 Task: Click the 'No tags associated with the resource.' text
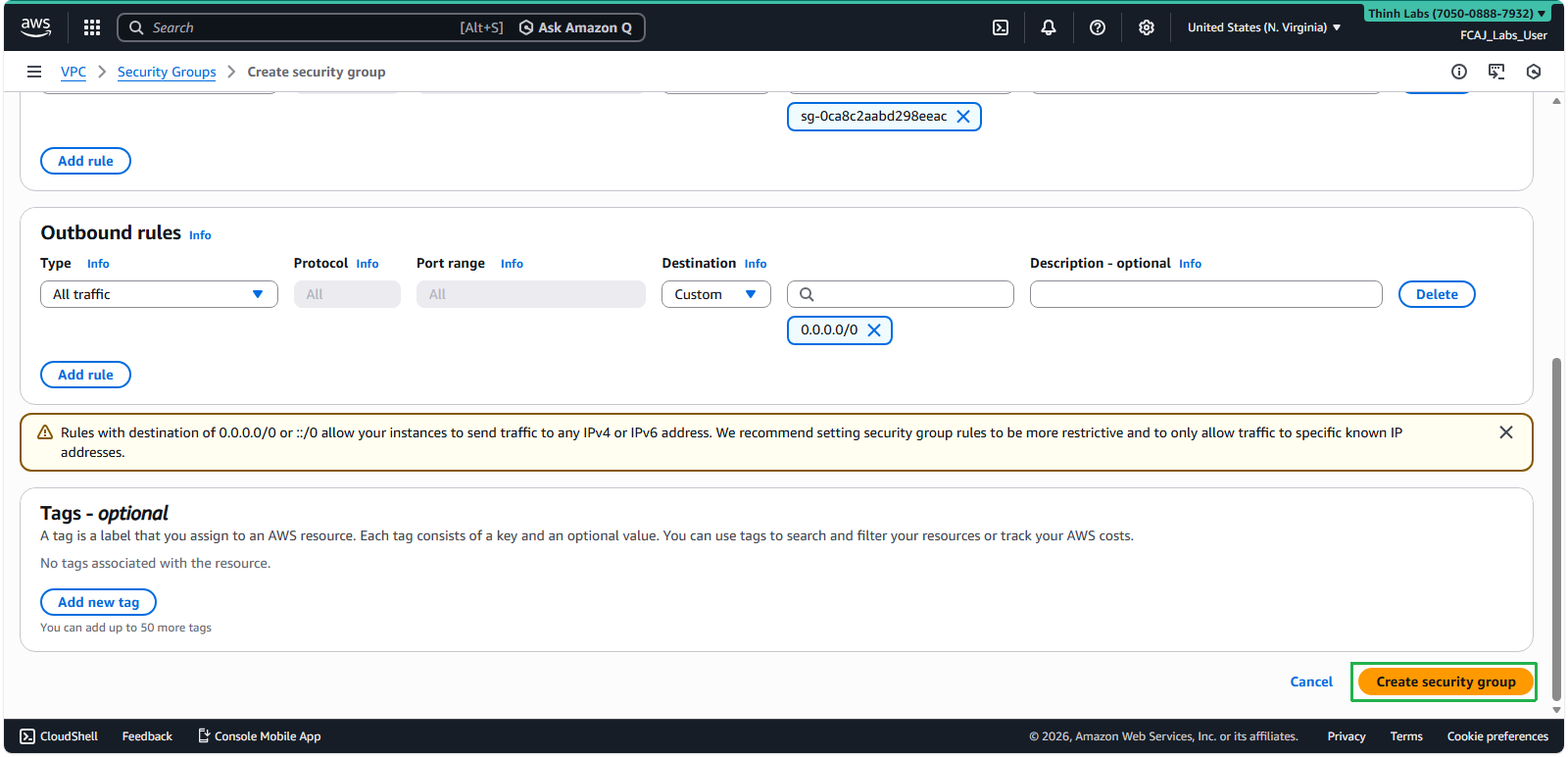point(156,563)
